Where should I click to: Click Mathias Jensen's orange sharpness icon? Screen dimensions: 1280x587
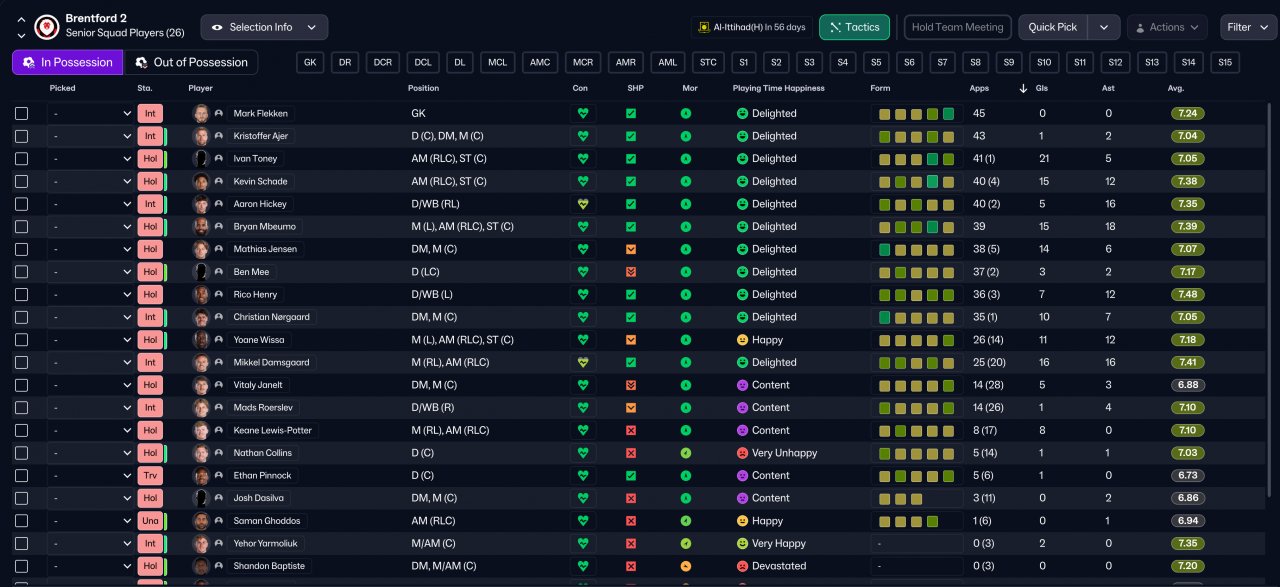pyautogui.click(x=631, y=249)
